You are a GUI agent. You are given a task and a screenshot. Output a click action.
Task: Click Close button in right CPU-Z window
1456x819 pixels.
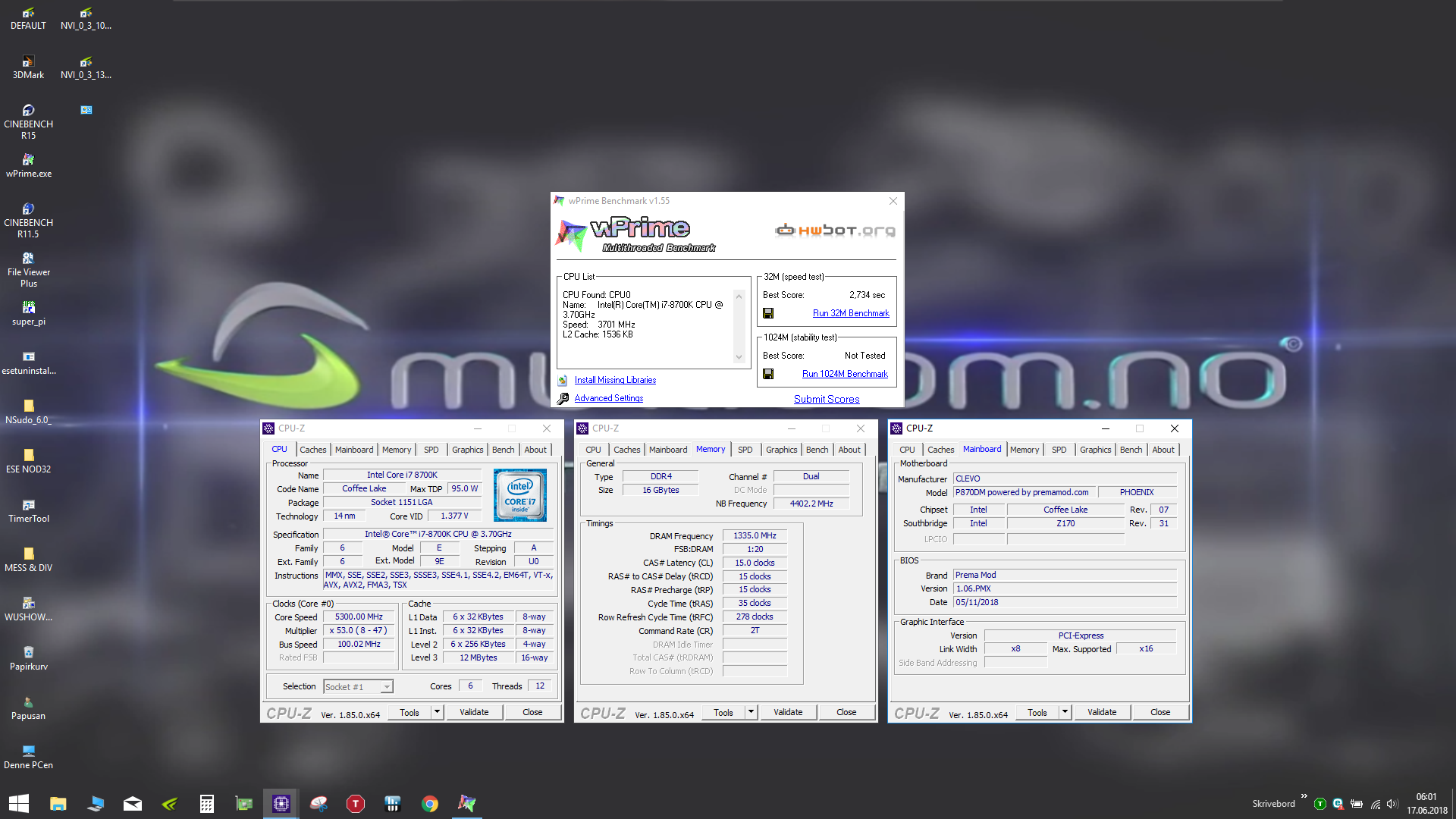[1160, 712]
